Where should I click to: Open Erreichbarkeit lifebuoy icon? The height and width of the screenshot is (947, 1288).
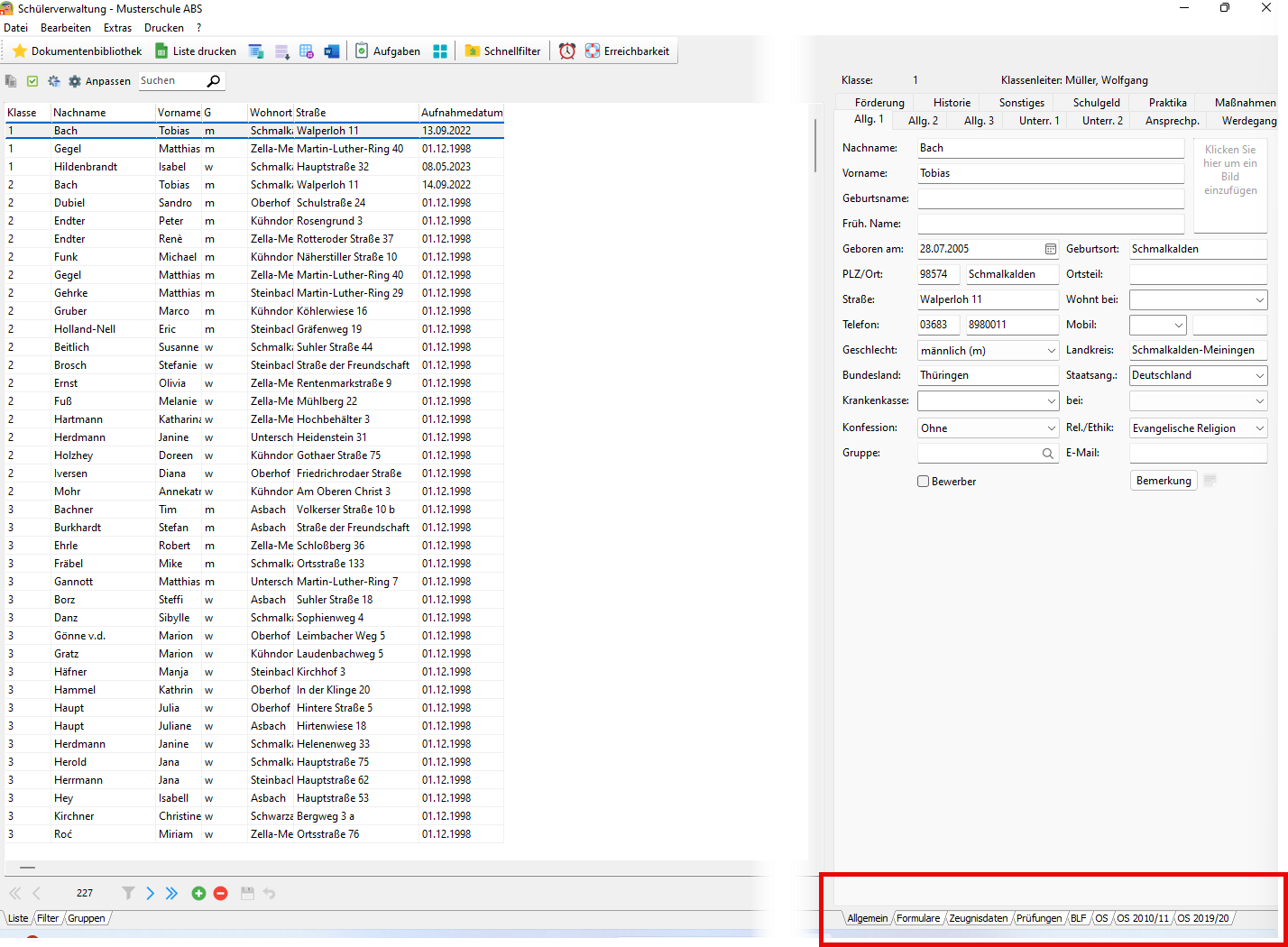point(593,51)
